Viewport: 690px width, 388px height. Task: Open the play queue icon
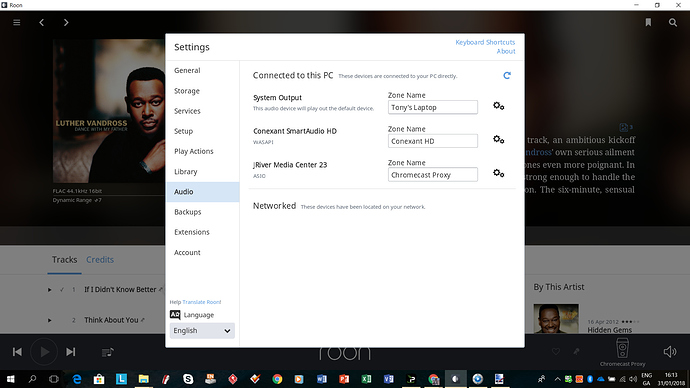[108, 352]
